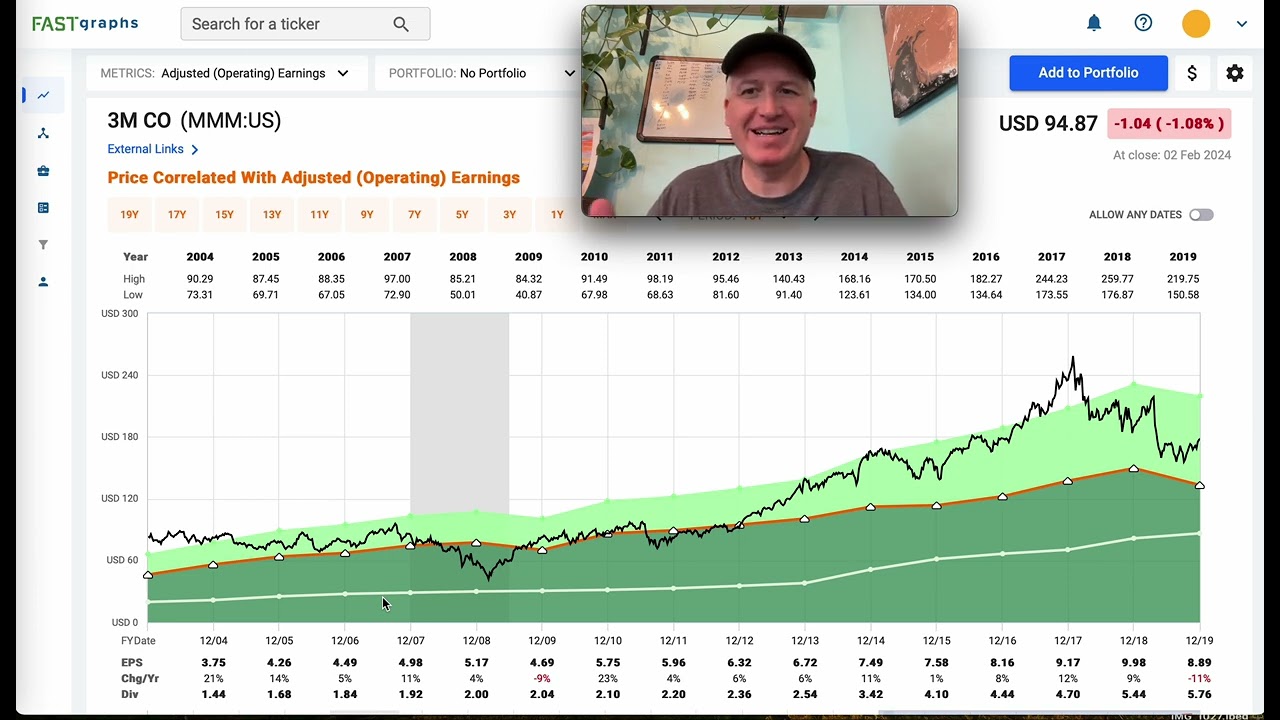The image size is (1280, 720).
Task: Open the list table sidebar icon
Action: point(43,208)
